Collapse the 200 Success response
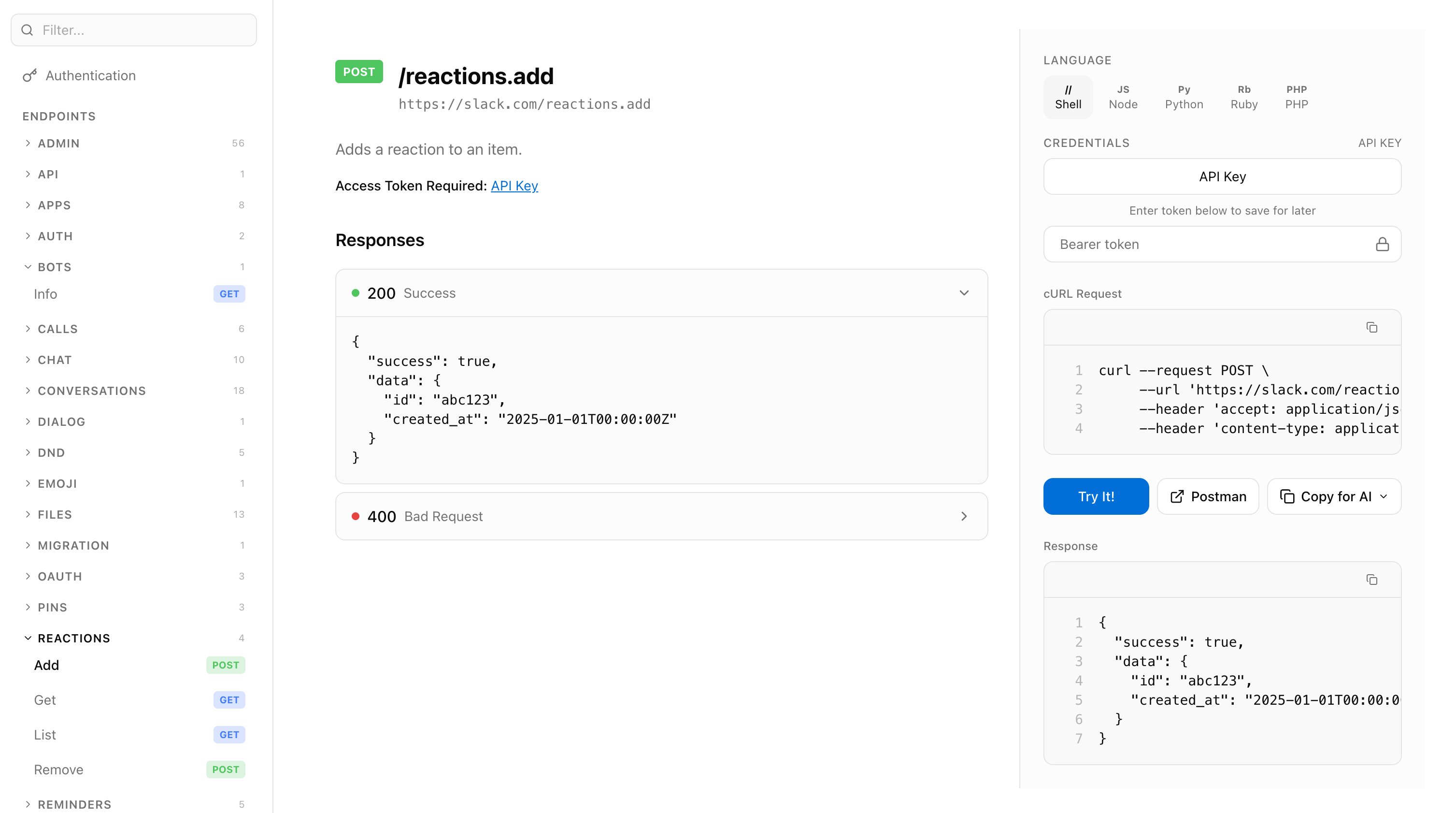 click(964, 293)
